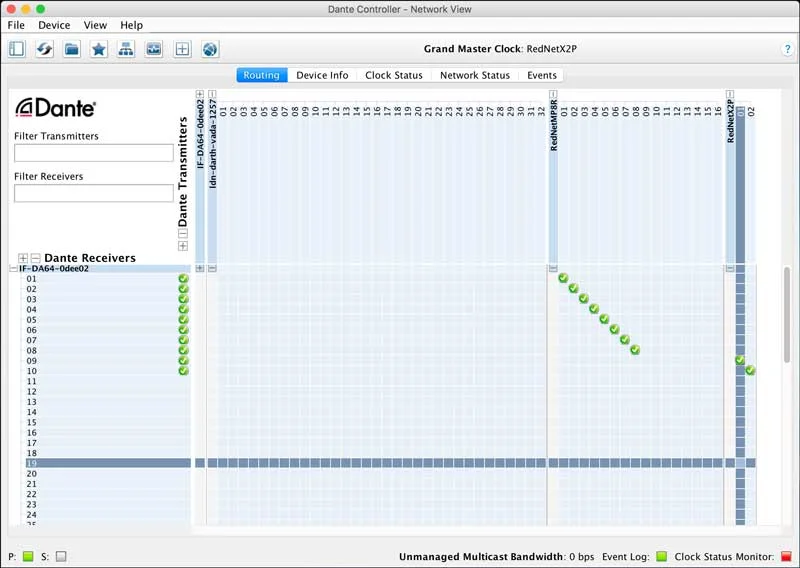Toggle subscription receiver 05 to RedNetMP8R 05
The width and height of the screenshot is (800, 568).
(x=604, y=319)
